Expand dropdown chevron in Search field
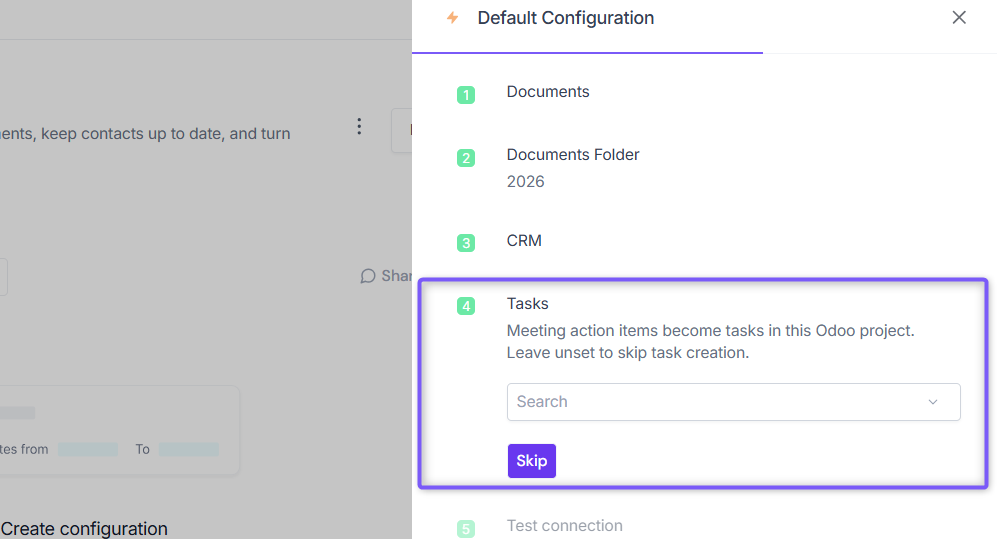 pos(933,402)
